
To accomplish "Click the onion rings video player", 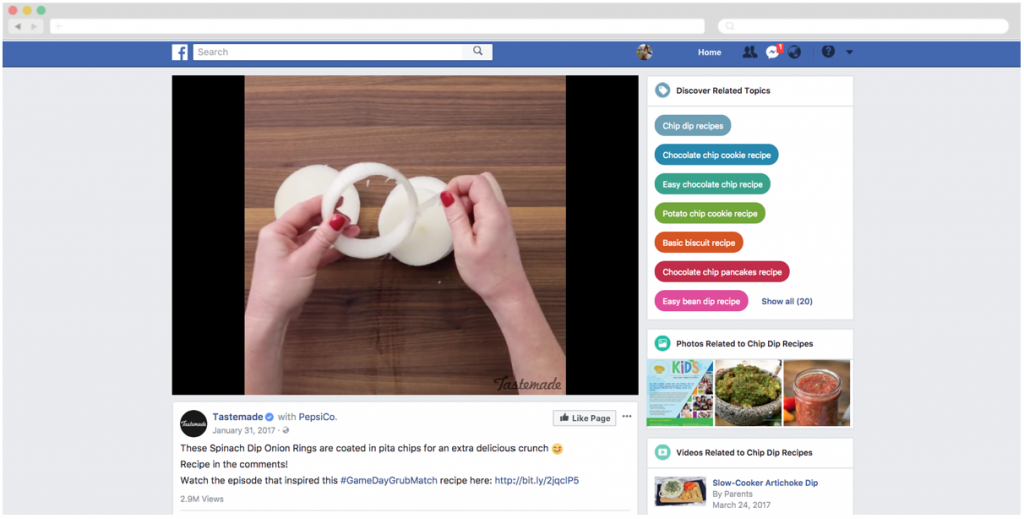I will [405, 235].
